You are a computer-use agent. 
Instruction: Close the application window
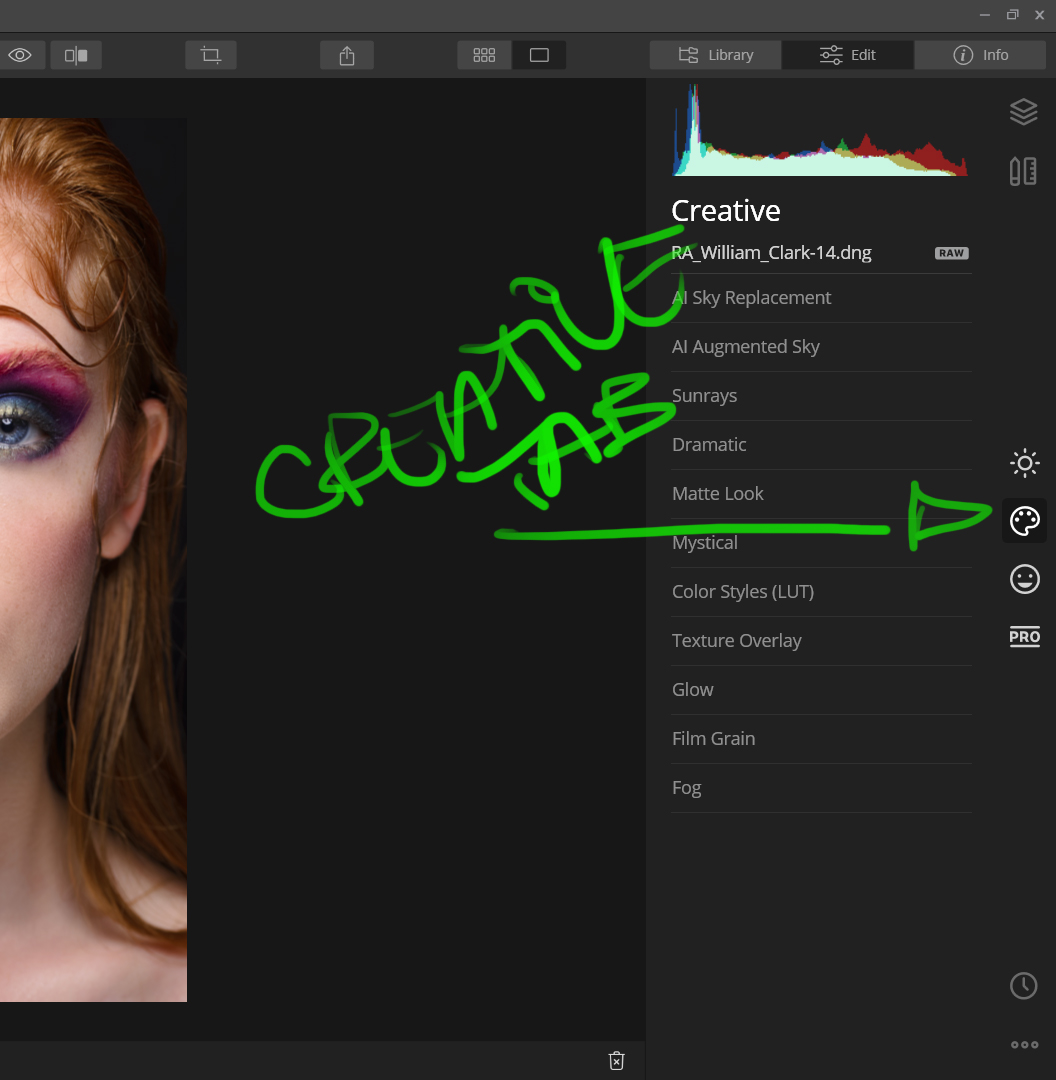(1039, 14)
